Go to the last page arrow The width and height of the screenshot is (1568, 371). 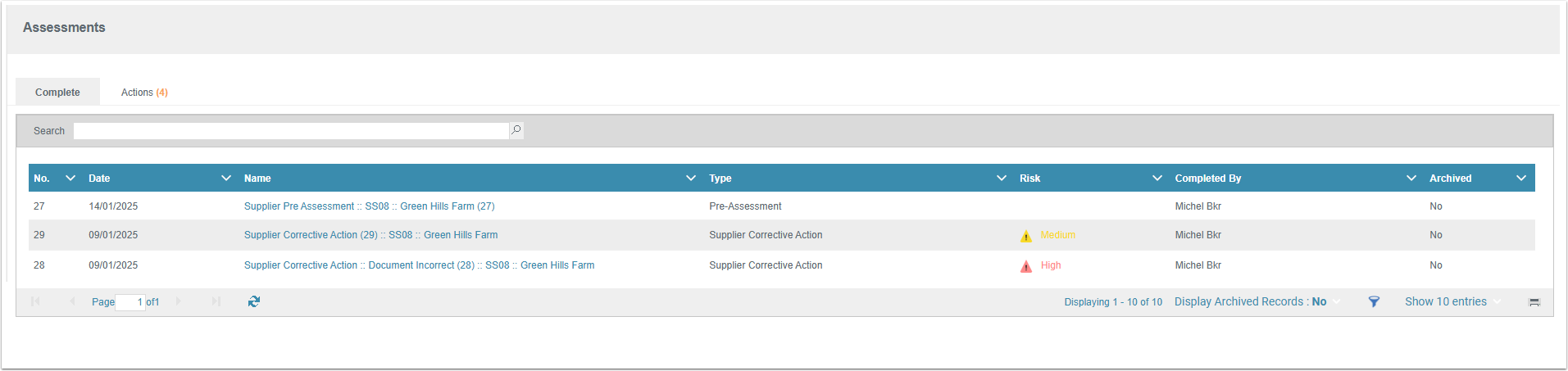click(x=216, y=301)
